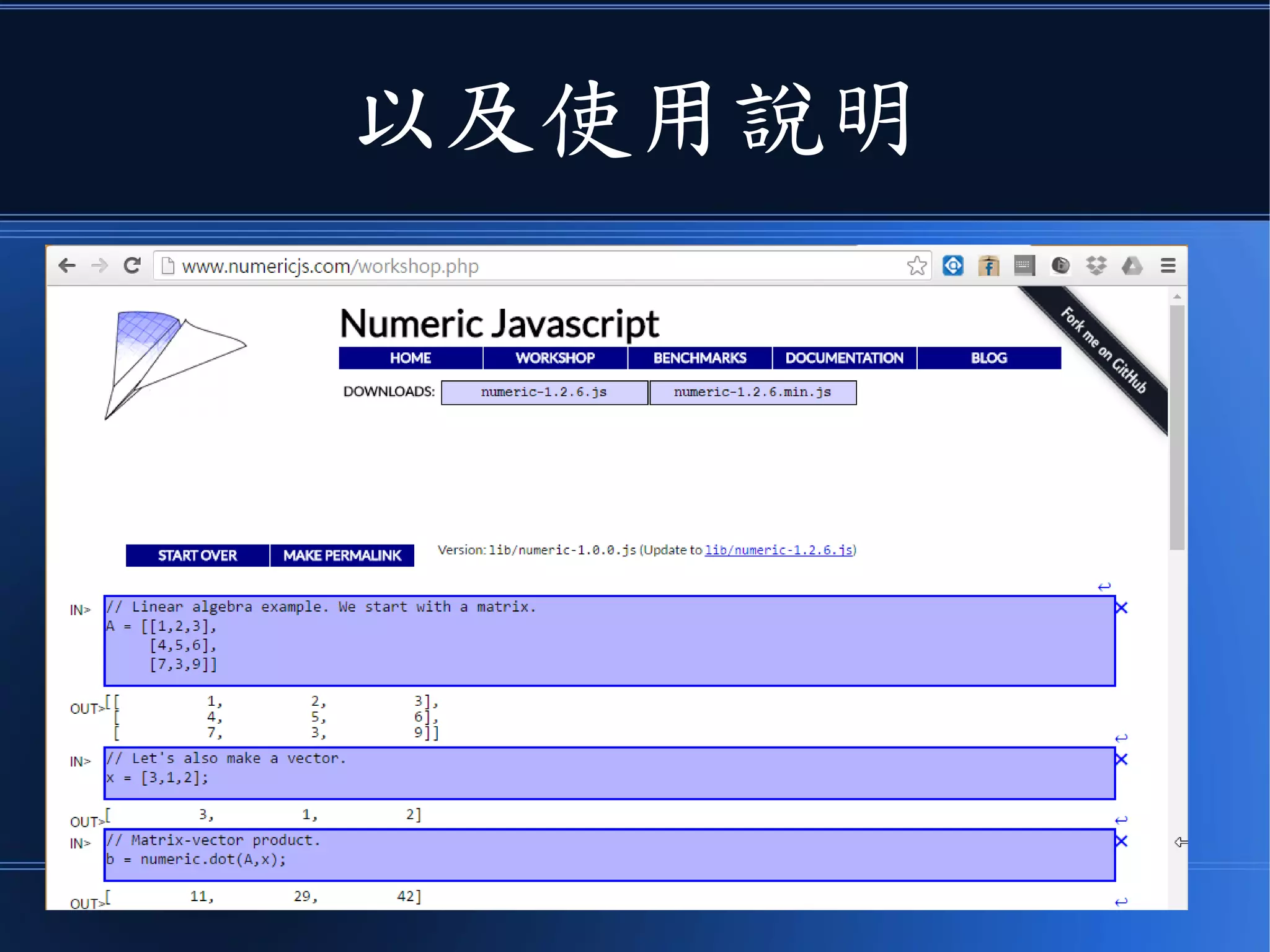Click the Numeric Javascript title
The height and width of the screenshot is (952, 1270).
(500, 324)
